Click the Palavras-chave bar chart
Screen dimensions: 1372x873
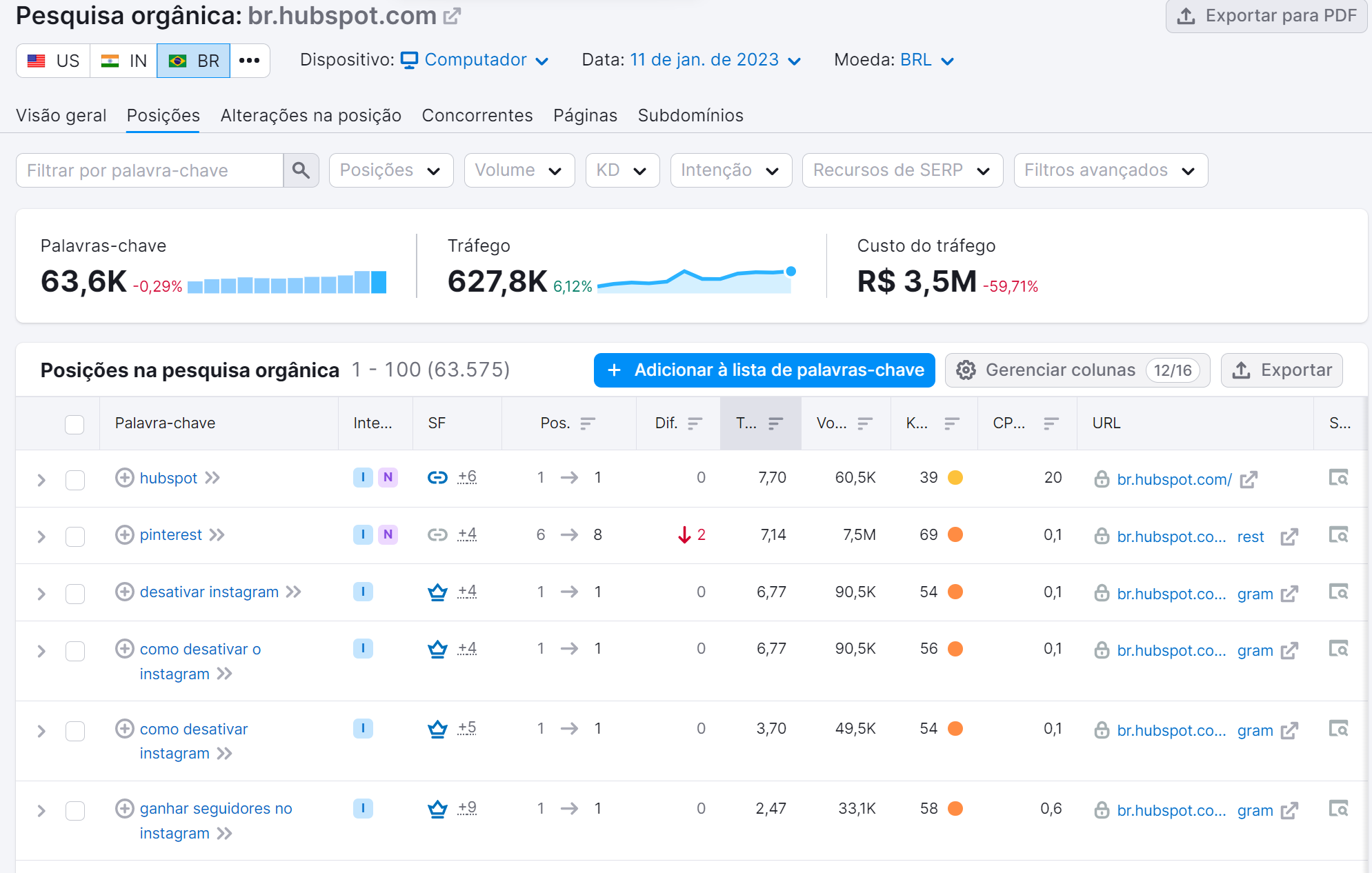287,282
